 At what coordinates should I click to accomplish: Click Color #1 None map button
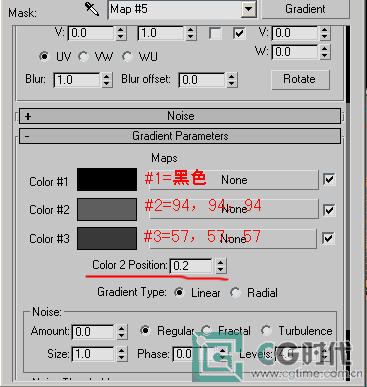(x=234, y=180)
